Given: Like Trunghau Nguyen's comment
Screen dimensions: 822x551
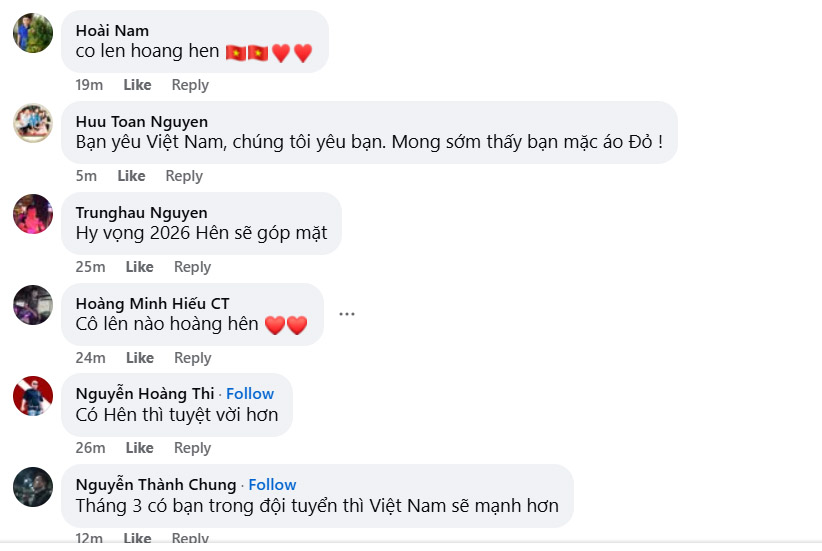Looking at the screenshot, I should coord(139,267).
